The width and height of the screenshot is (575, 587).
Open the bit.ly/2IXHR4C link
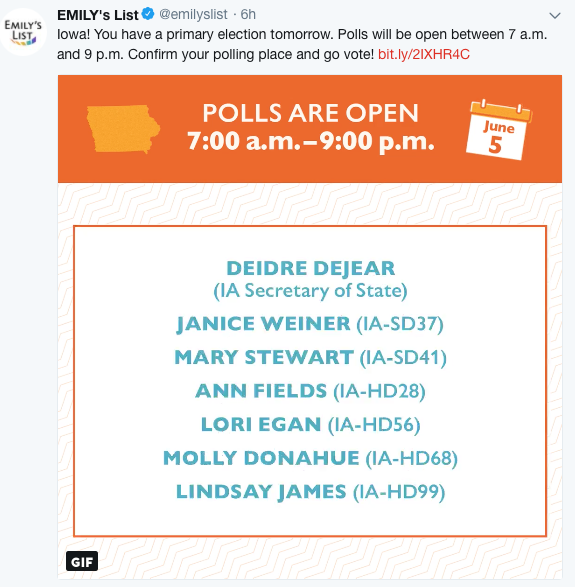[423, 54]
